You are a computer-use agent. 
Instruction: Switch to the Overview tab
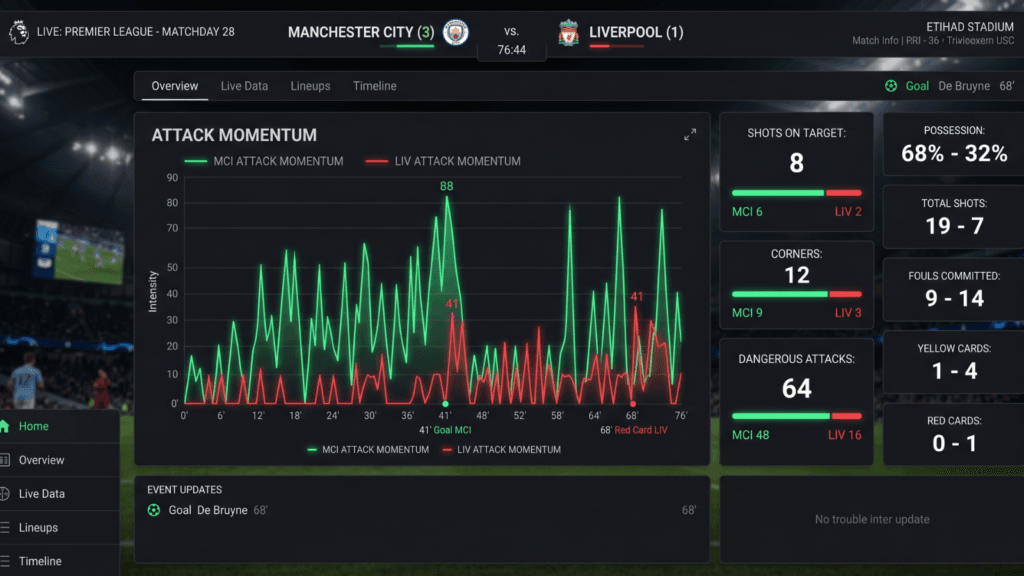point(174,86)
